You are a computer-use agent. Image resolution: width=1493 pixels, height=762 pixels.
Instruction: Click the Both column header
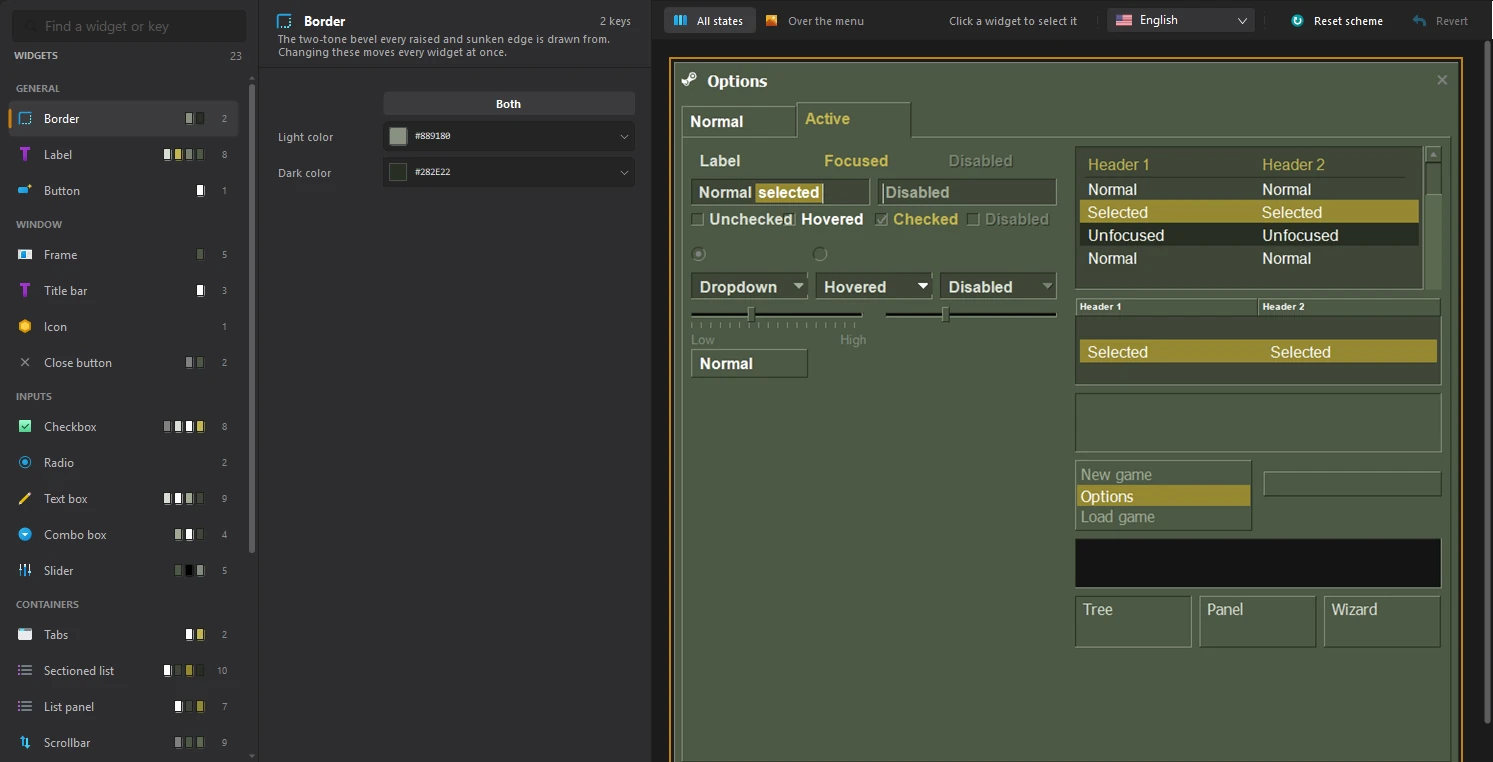click(509, 104)
